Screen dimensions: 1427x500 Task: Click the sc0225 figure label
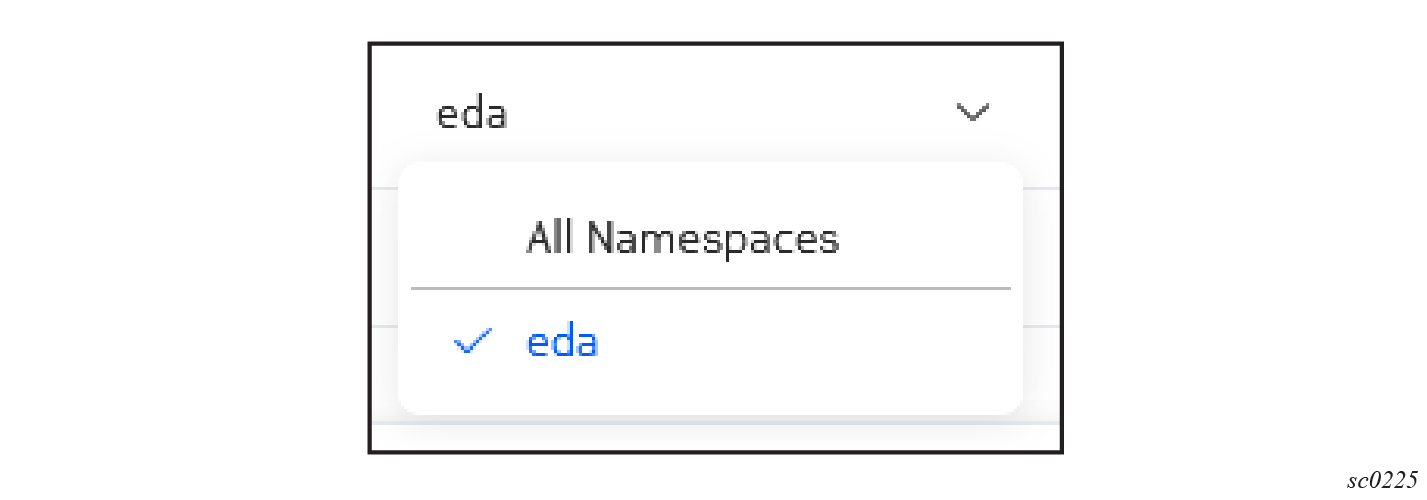click(x=1381, y=481)
